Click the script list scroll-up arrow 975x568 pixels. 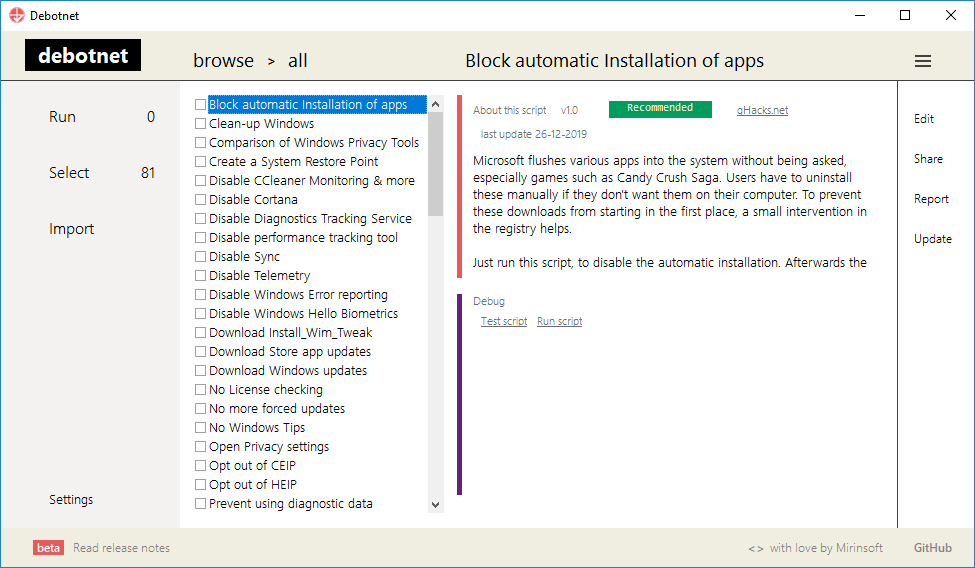click(435, 104)
